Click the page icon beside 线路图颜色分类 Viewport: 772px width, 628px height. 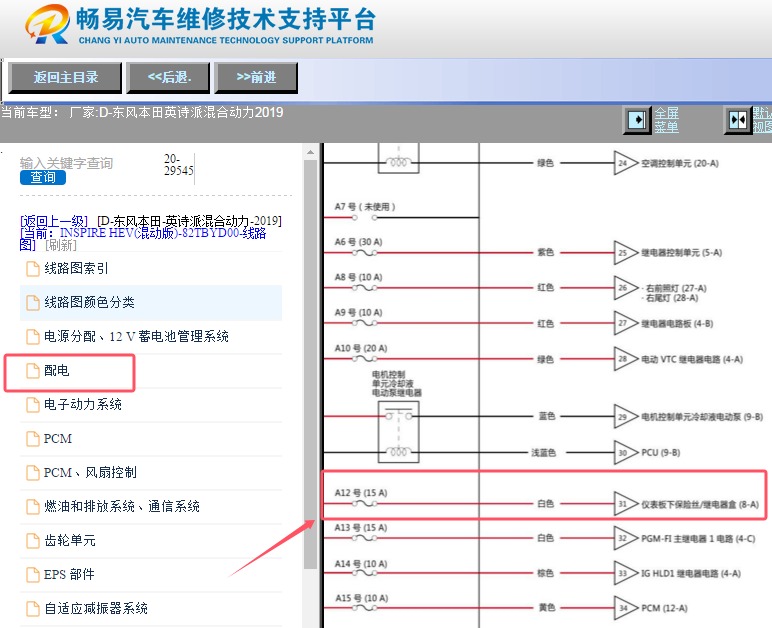[32, 303]
